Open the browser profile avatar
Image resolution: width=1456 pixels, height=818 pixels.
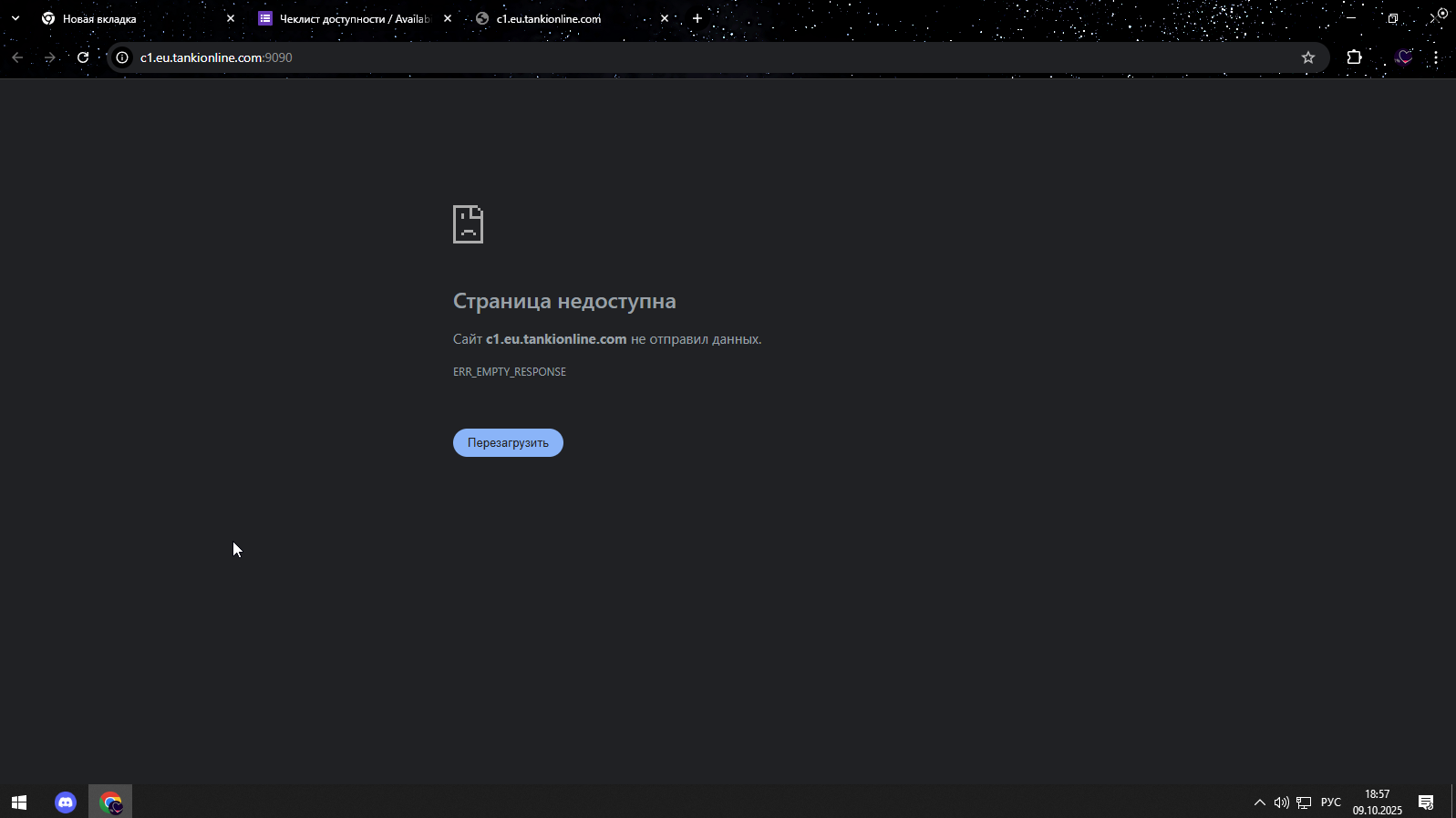[1404, 57]
